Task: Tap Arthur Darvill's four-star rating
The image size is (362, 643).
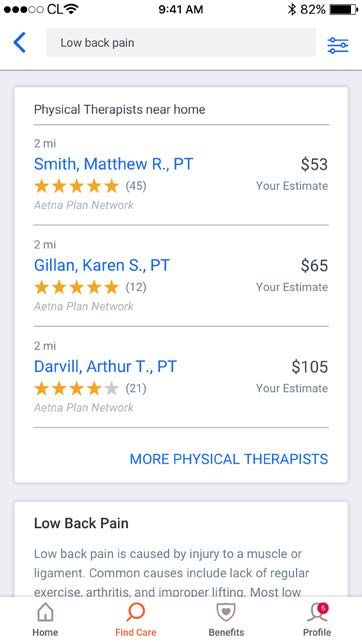Action: pos(77,389)
